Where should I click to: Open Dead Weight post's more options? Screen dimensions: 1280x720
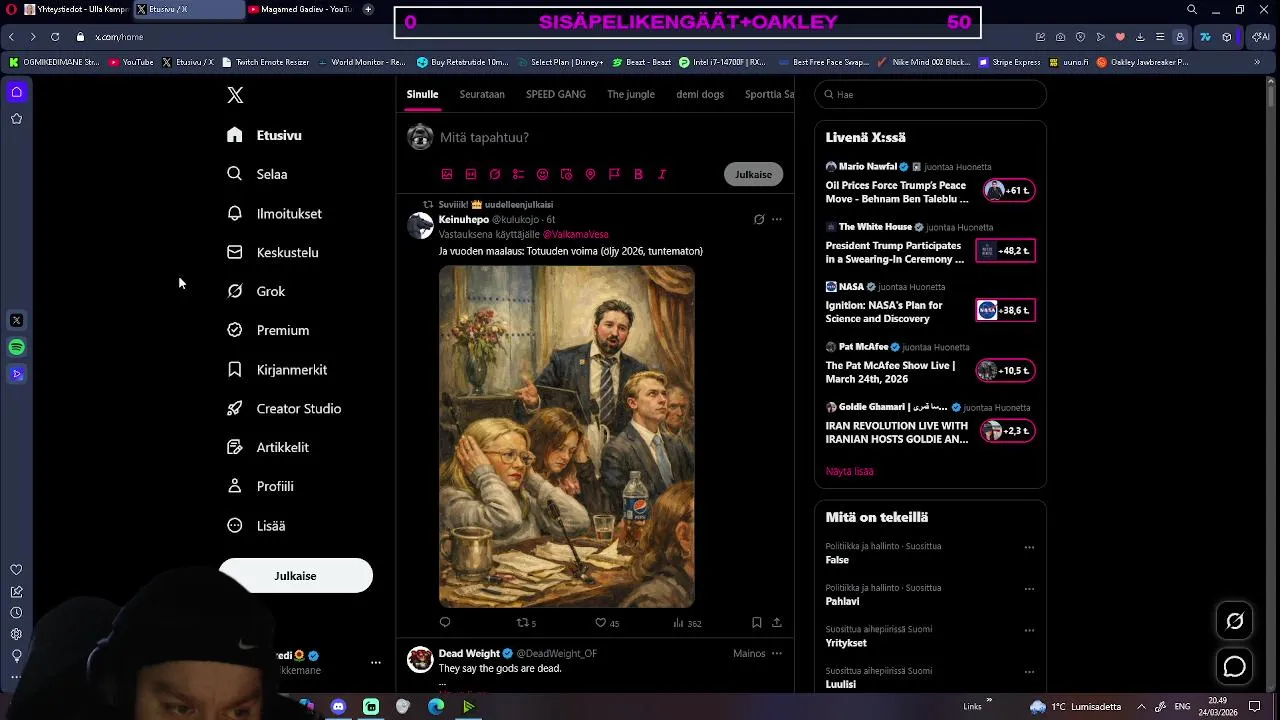coord(777,653)
